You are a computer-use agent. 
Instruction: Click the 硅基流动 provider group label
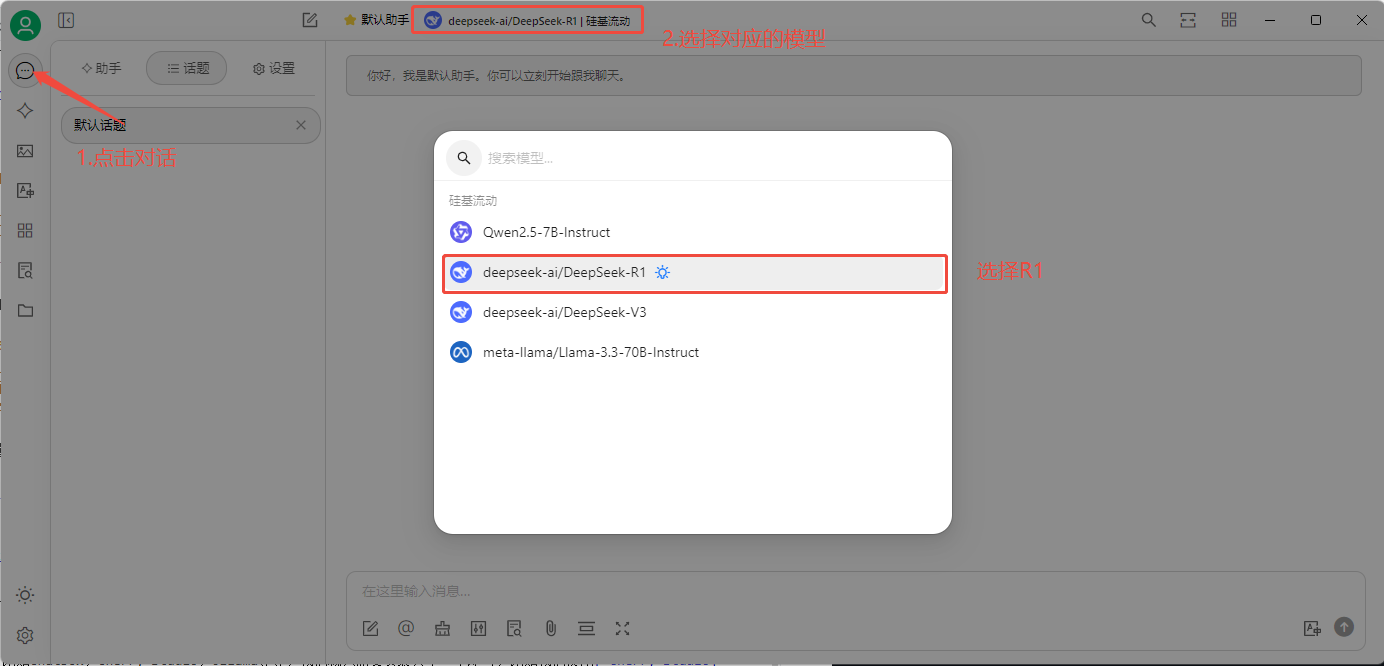pyautogui.click(x=473, y=201)
